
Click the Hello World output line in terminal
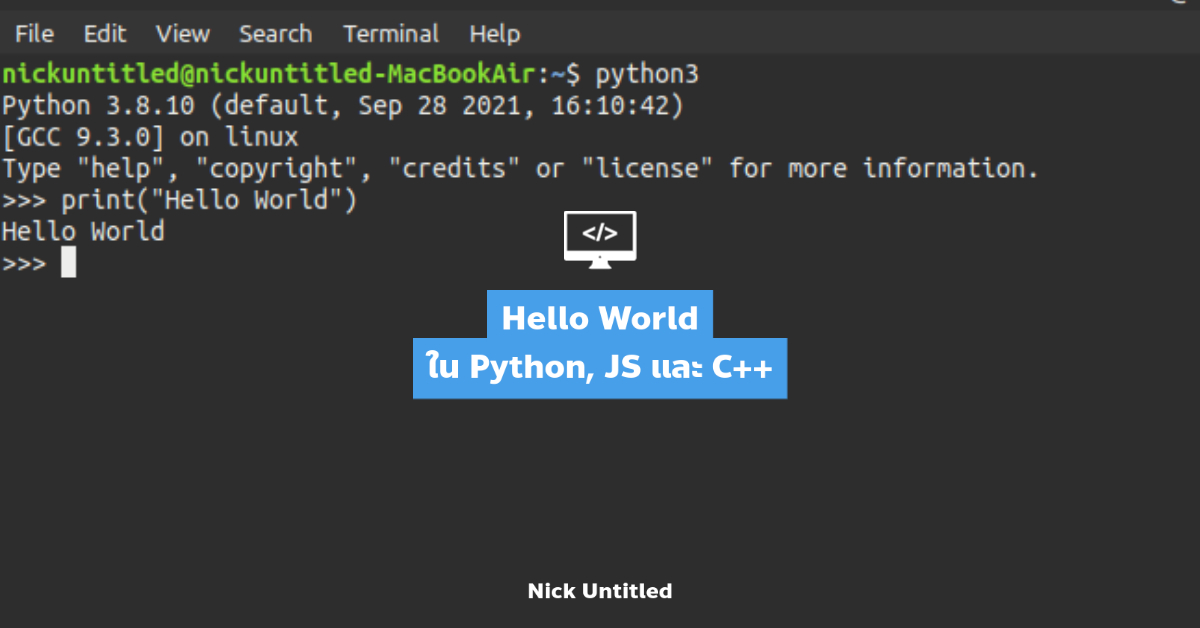click(x=83, y=232)
